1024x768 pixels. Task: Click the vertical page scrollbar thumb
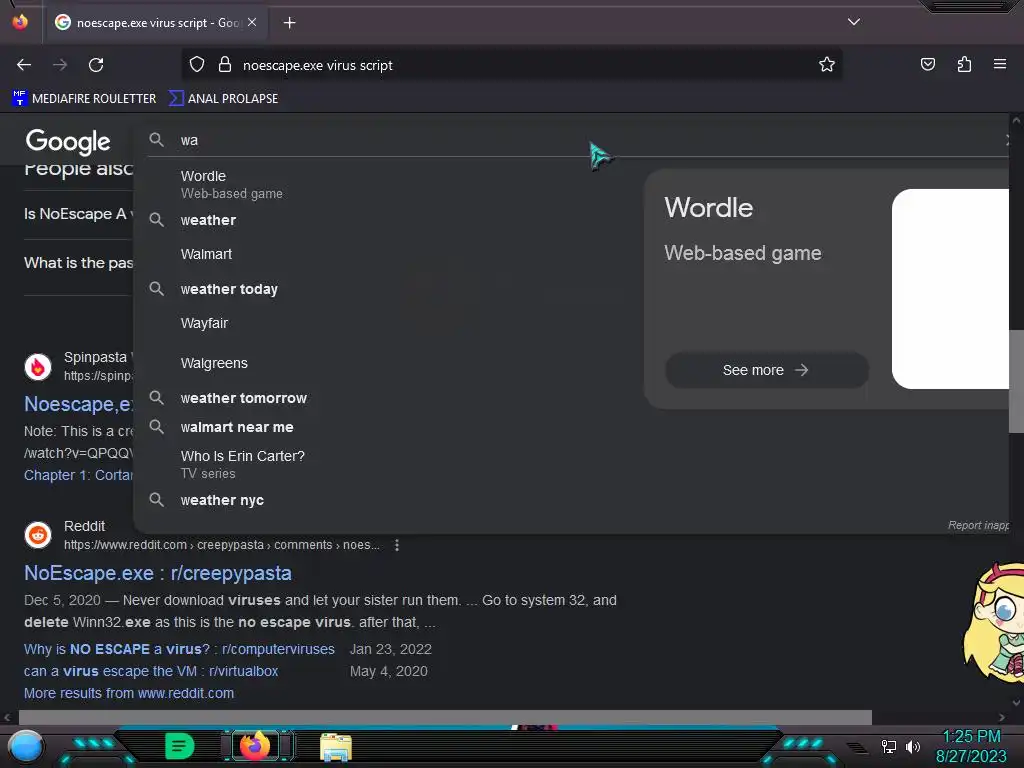[x=1016, y=381]
